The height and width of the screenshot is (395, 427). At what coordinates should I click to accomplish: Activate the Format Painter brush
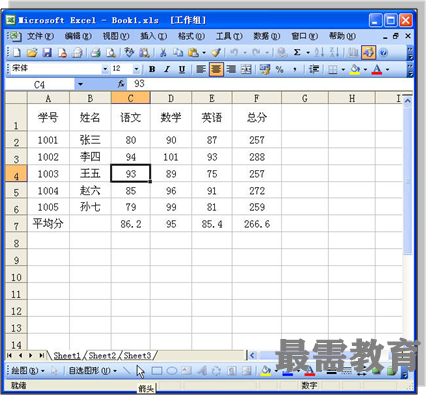coord(216,52)
